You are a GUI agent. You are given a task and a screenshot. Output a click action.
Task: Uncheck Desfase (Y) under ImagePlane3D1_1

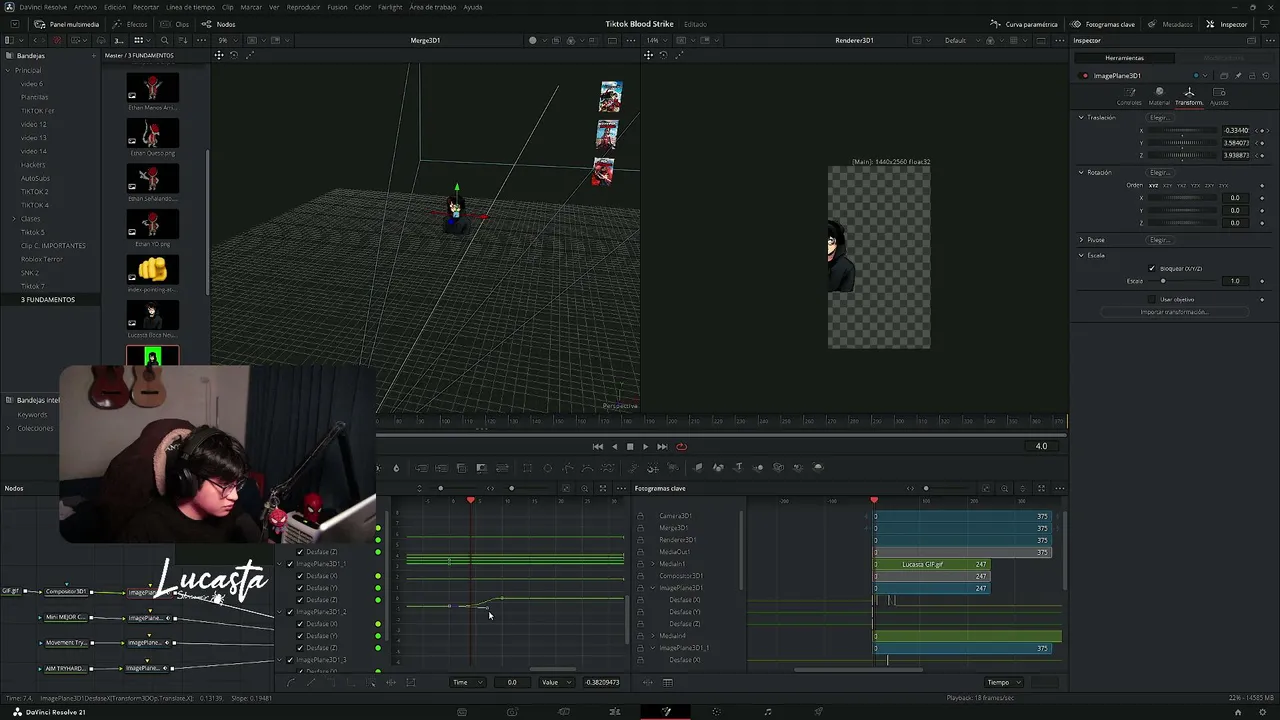[300, 588]
